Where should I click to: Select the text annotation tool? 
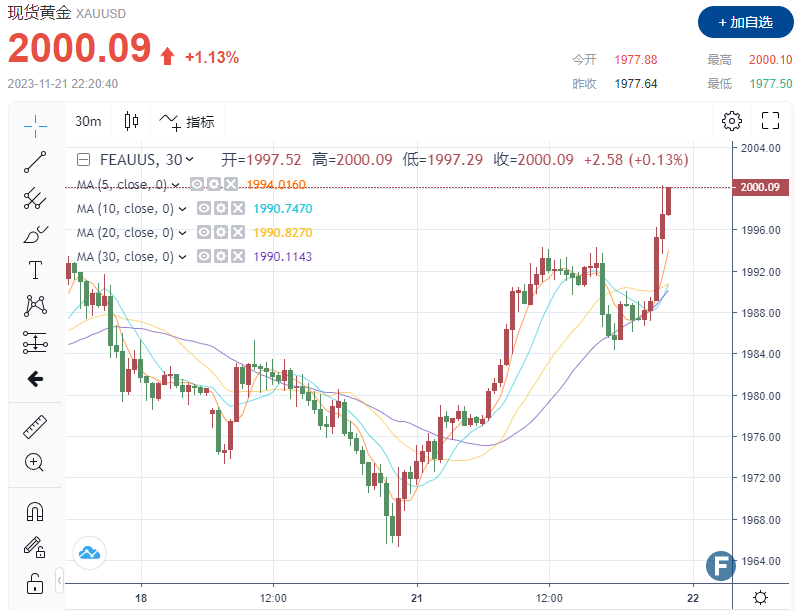35,270
